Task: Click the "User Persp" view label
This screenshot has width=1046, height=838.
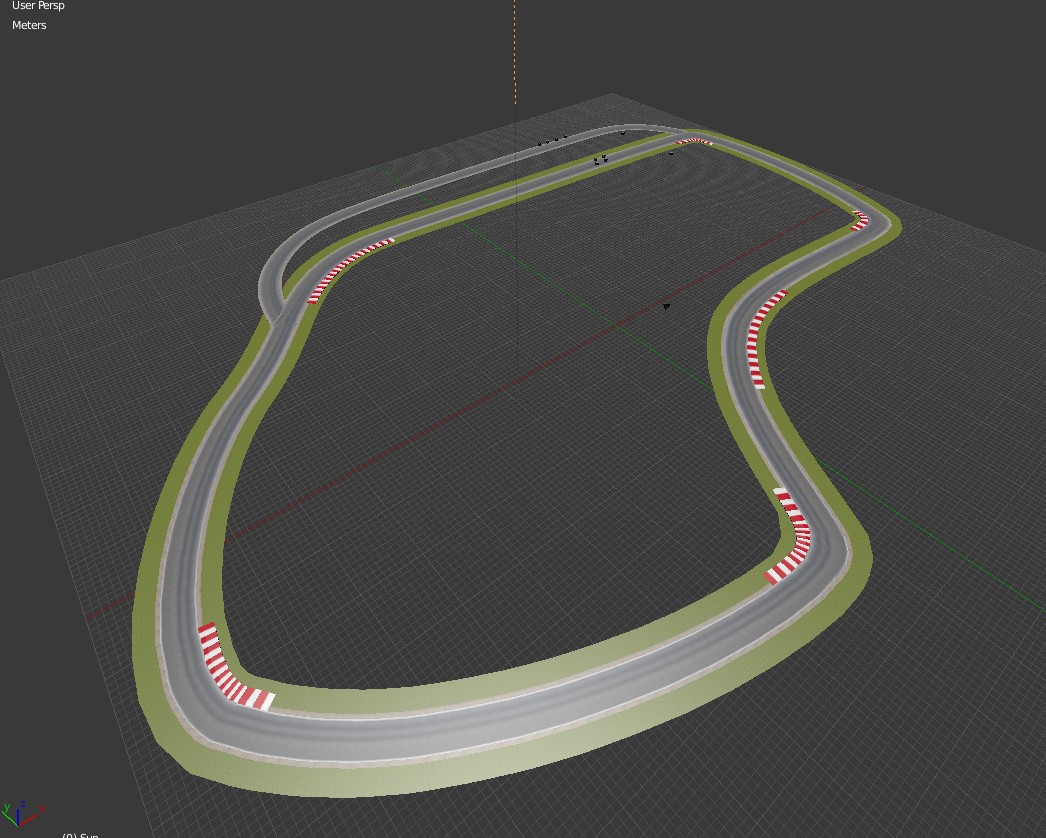Action: tap(38, 6)
